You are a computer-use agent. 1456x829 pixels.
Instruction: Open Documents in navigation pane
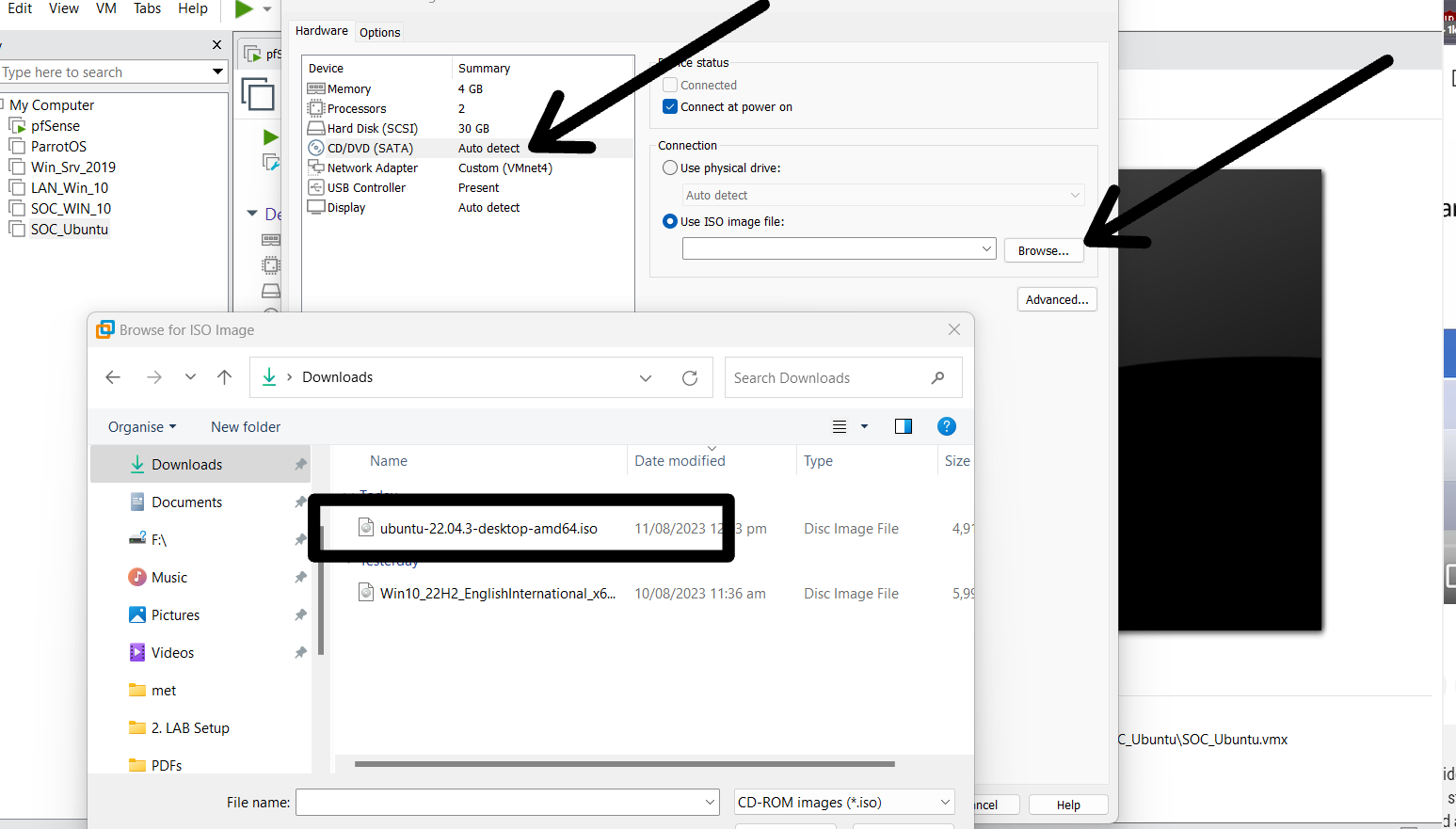click(200, 502)
